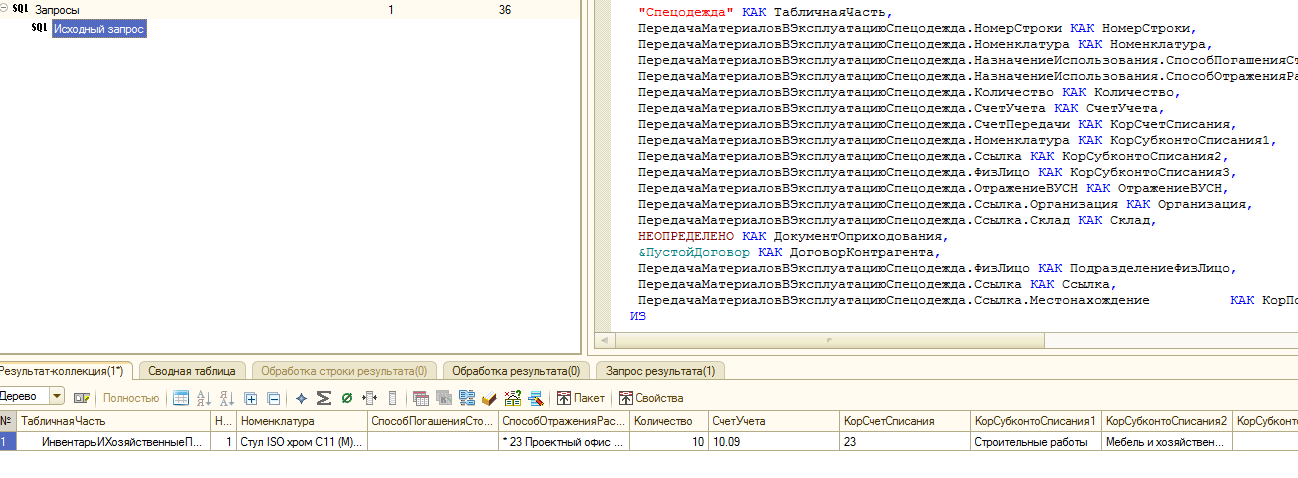
Task: Select cell ИнвентарьИХозяйственныеП...
Action: [114, 441]
